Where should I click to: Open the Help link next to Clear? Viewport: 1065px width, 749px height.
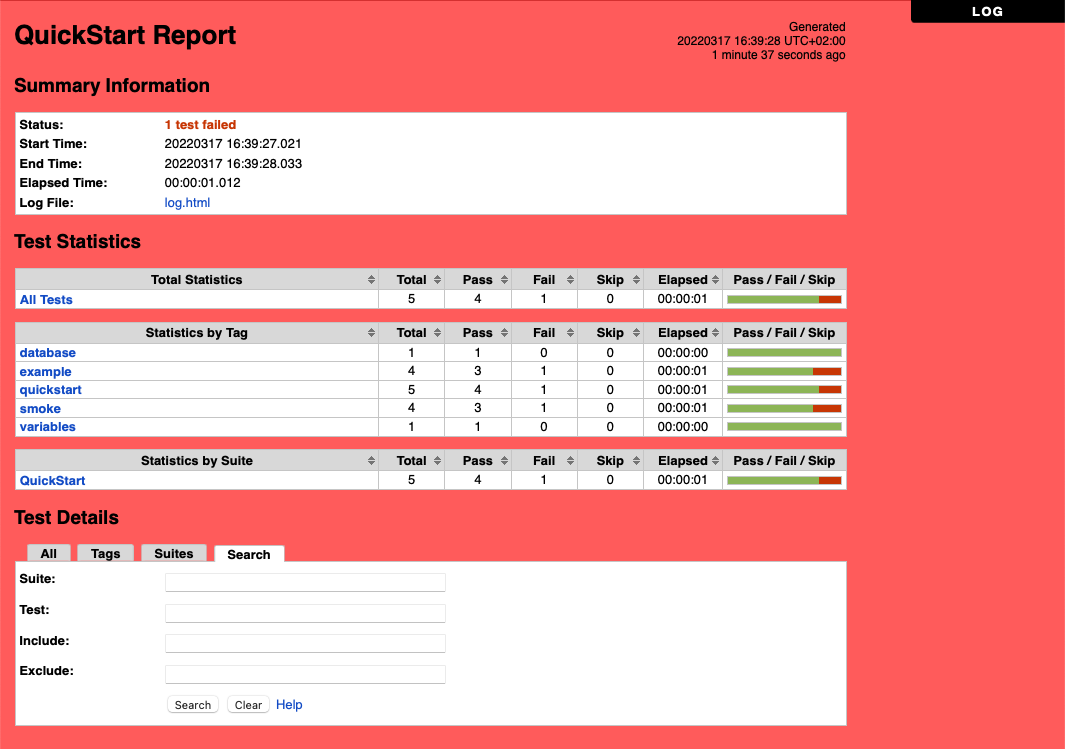(289, 704)
